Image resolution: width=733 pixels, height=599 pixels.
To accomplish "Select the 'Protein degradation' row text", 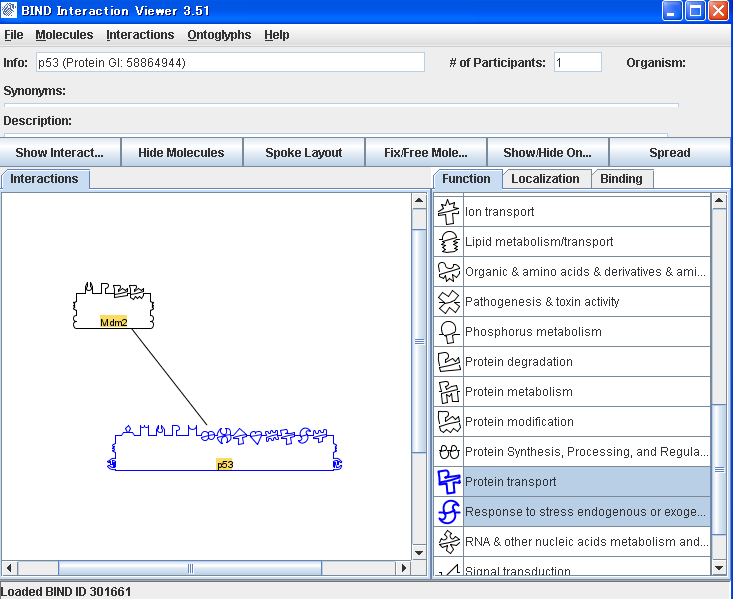I will (x=519, y=361).
